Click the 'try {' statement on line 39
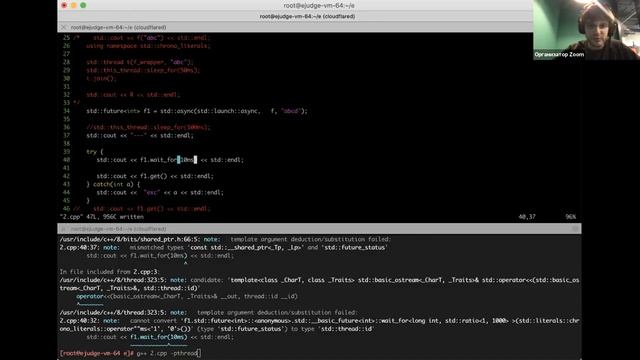The width and height of the screenshot is (640, 360). 95,152
